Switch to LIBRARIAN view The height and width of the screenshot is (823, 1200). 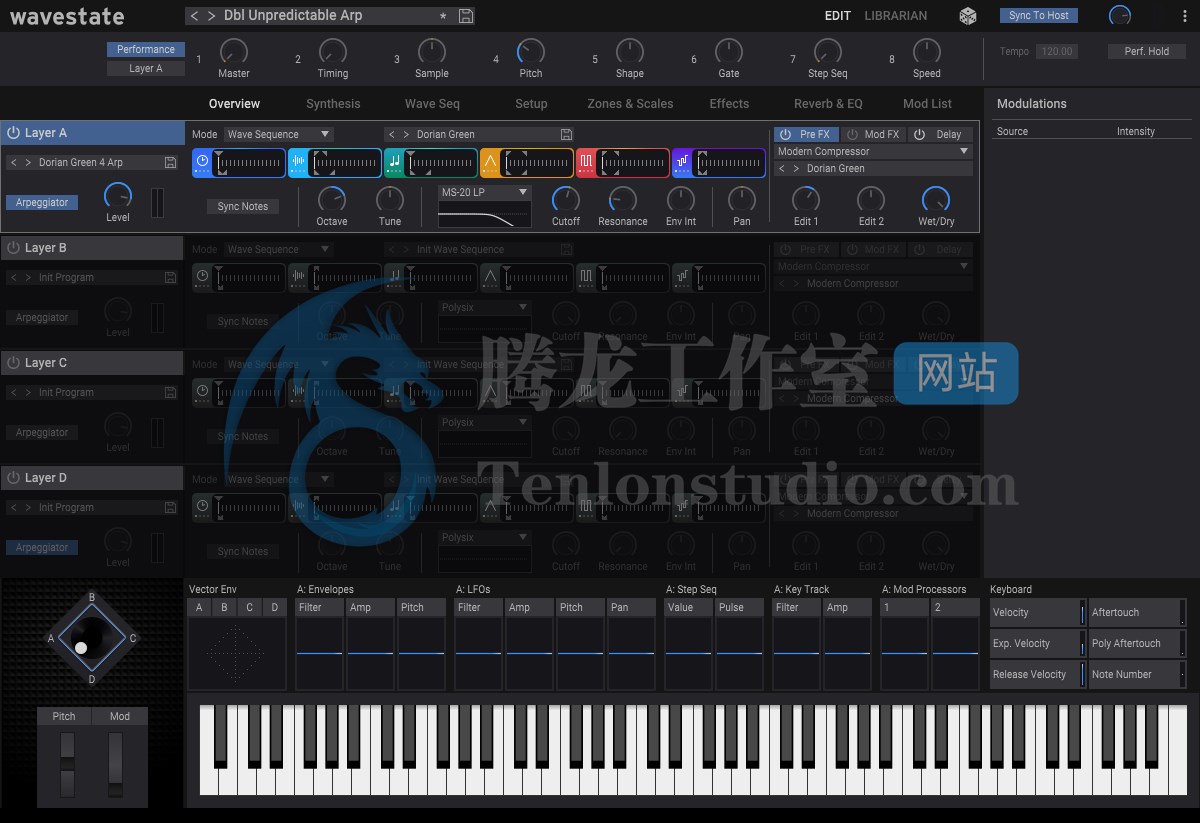896,16
